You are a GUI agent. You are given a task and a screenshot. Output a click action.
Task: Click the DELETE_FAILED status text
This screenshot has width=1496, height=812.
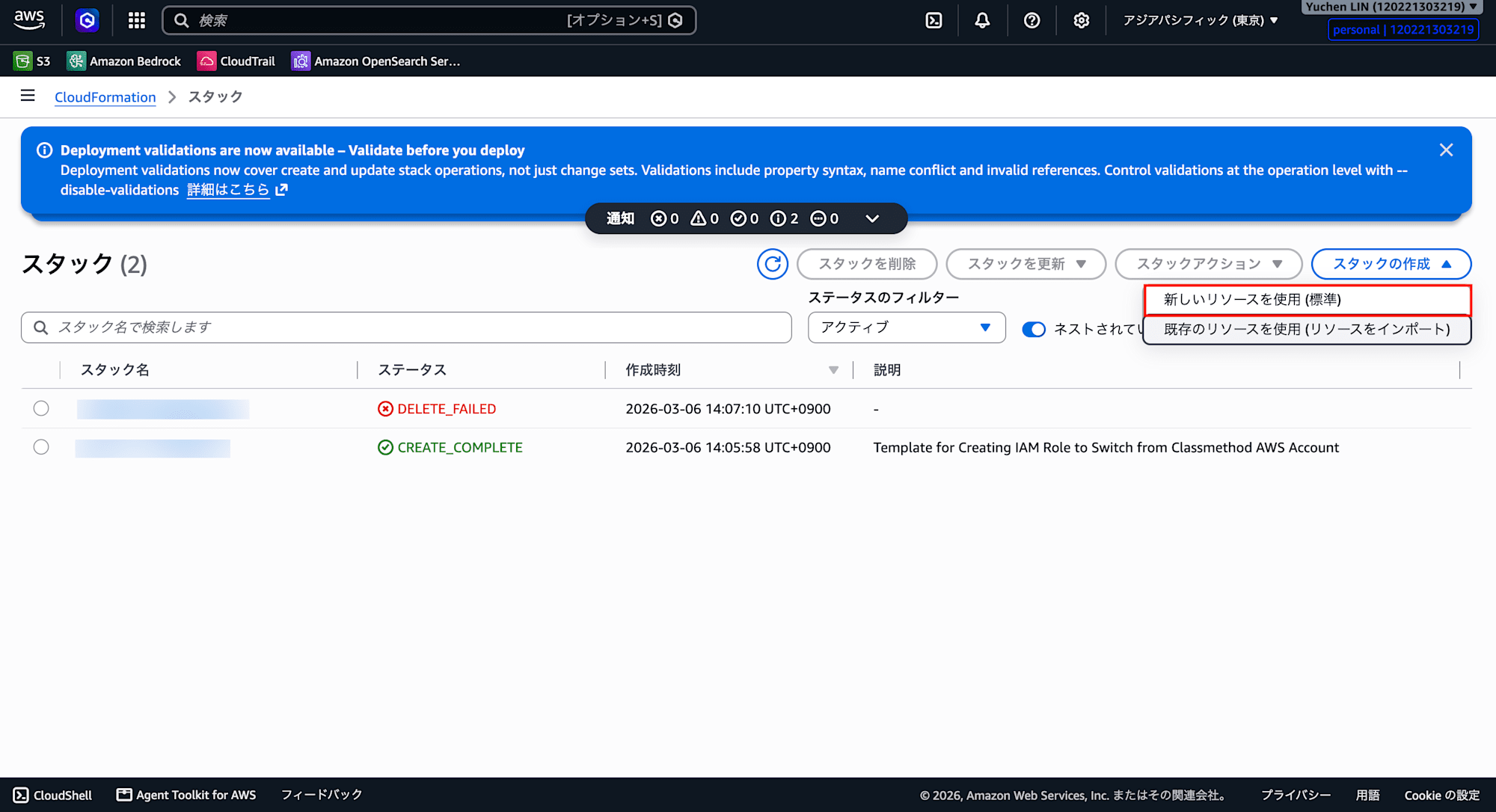(447, 409)
